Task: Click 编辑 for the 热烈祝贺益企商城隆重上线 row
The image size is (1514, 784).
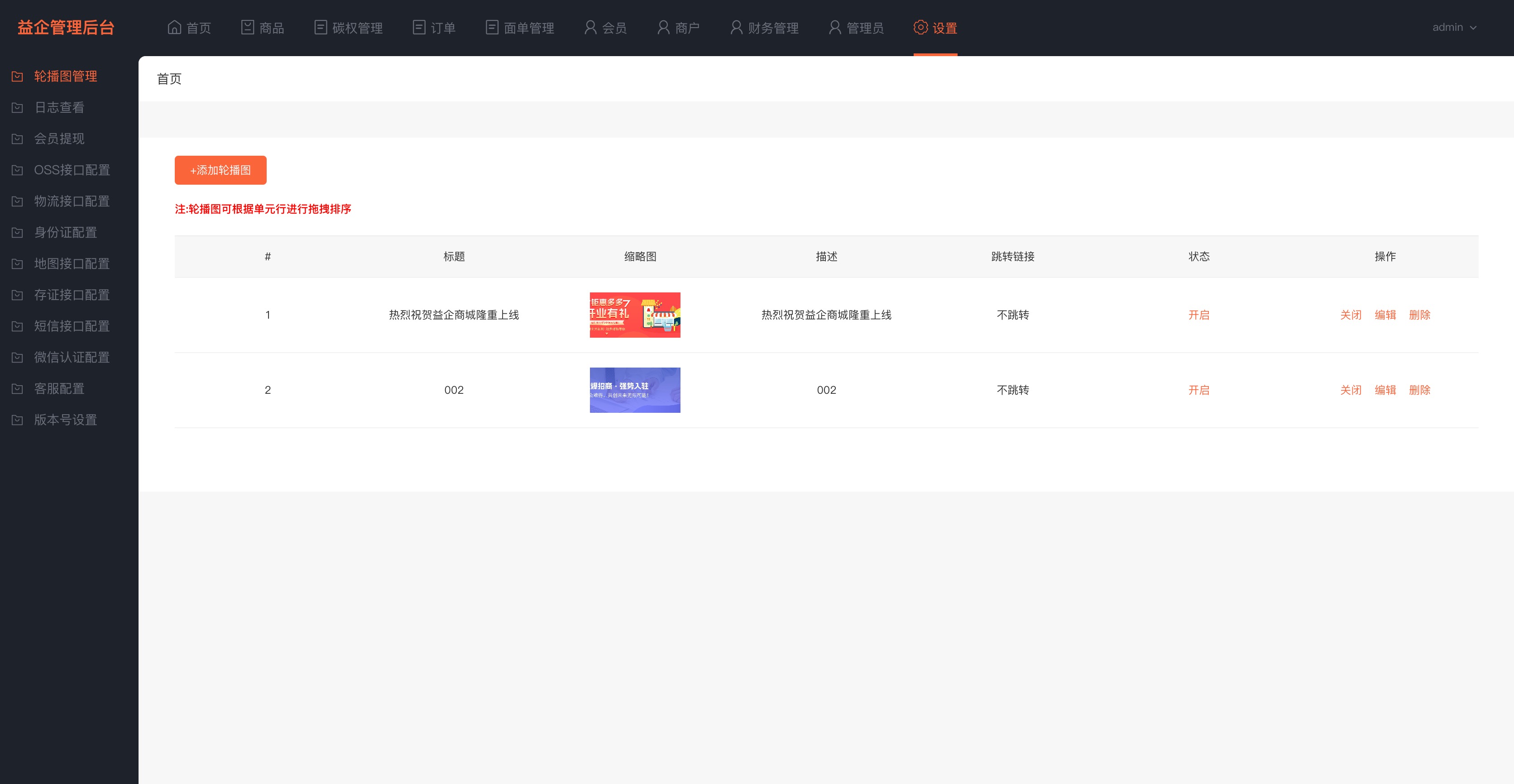Action: click(1385, 315)
